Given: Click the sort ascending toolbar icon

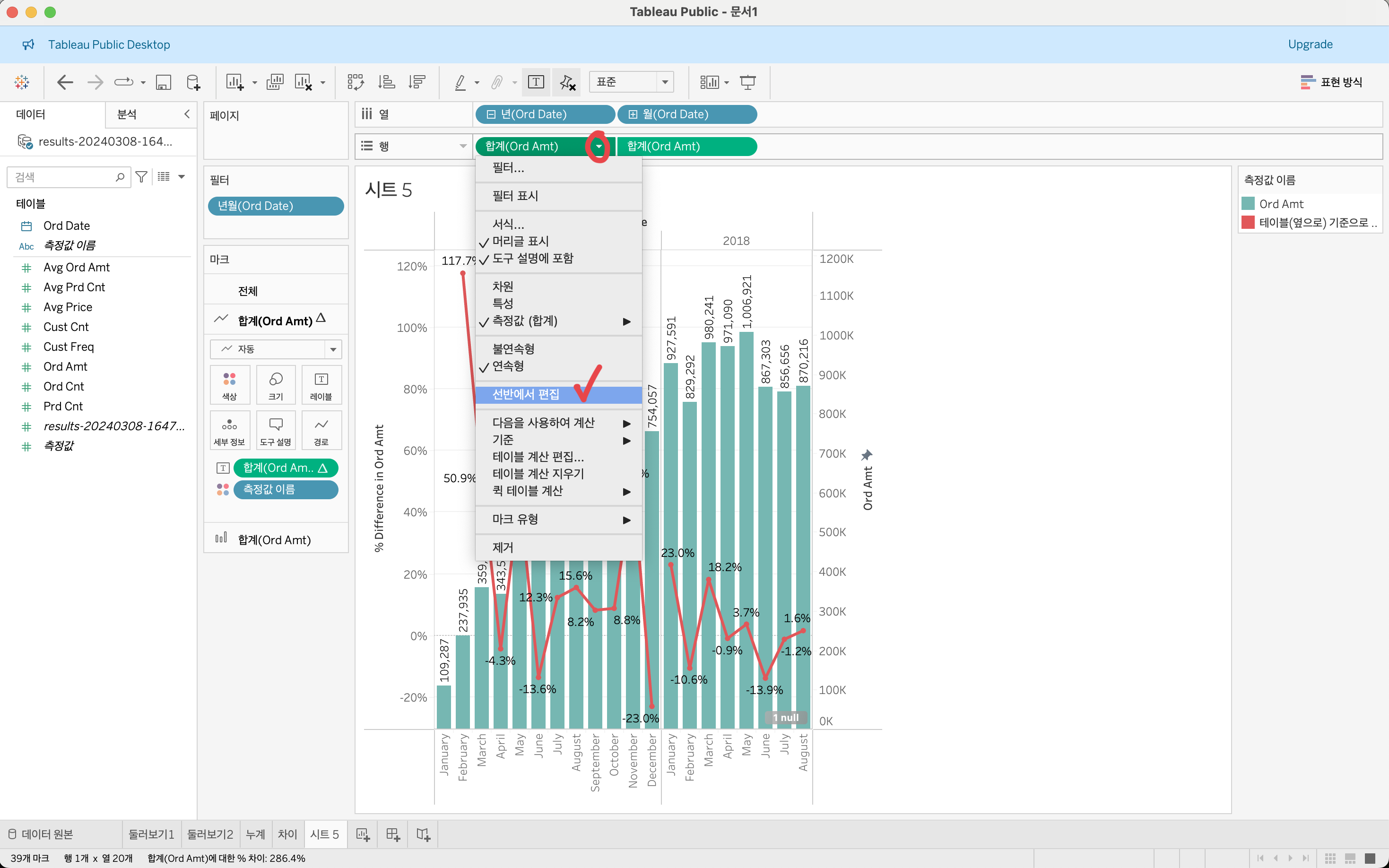Looking at the screenshot, I should point(386,82).
